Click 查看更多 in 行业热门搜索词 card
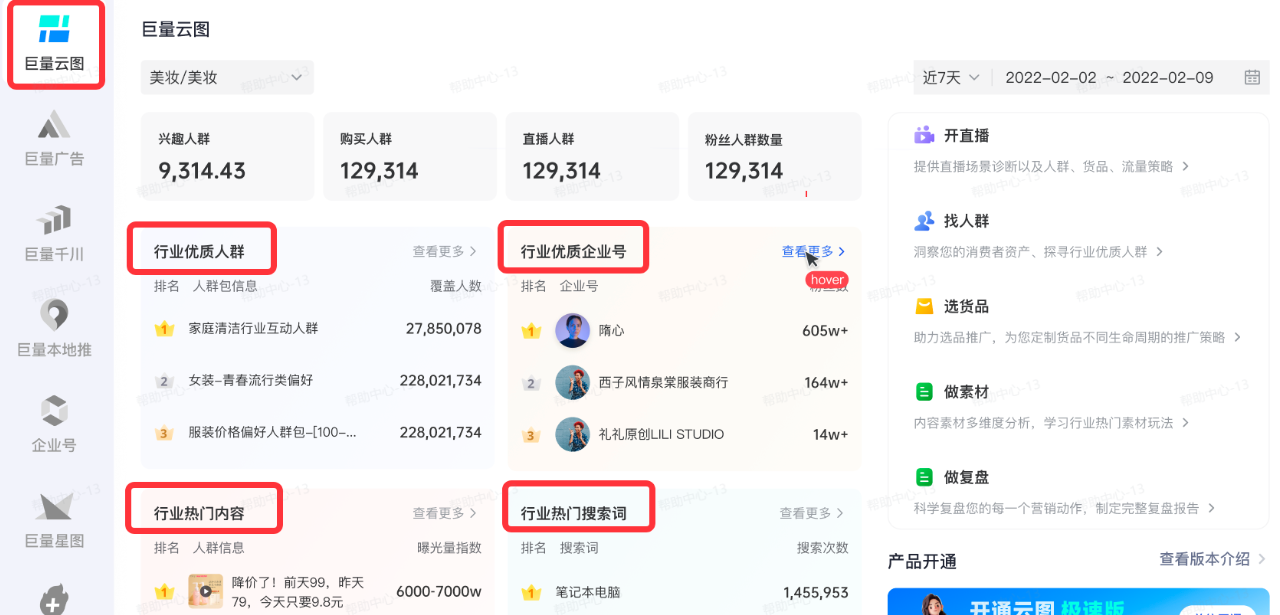This screenshot has height=615, width=1280. (812, 513)
